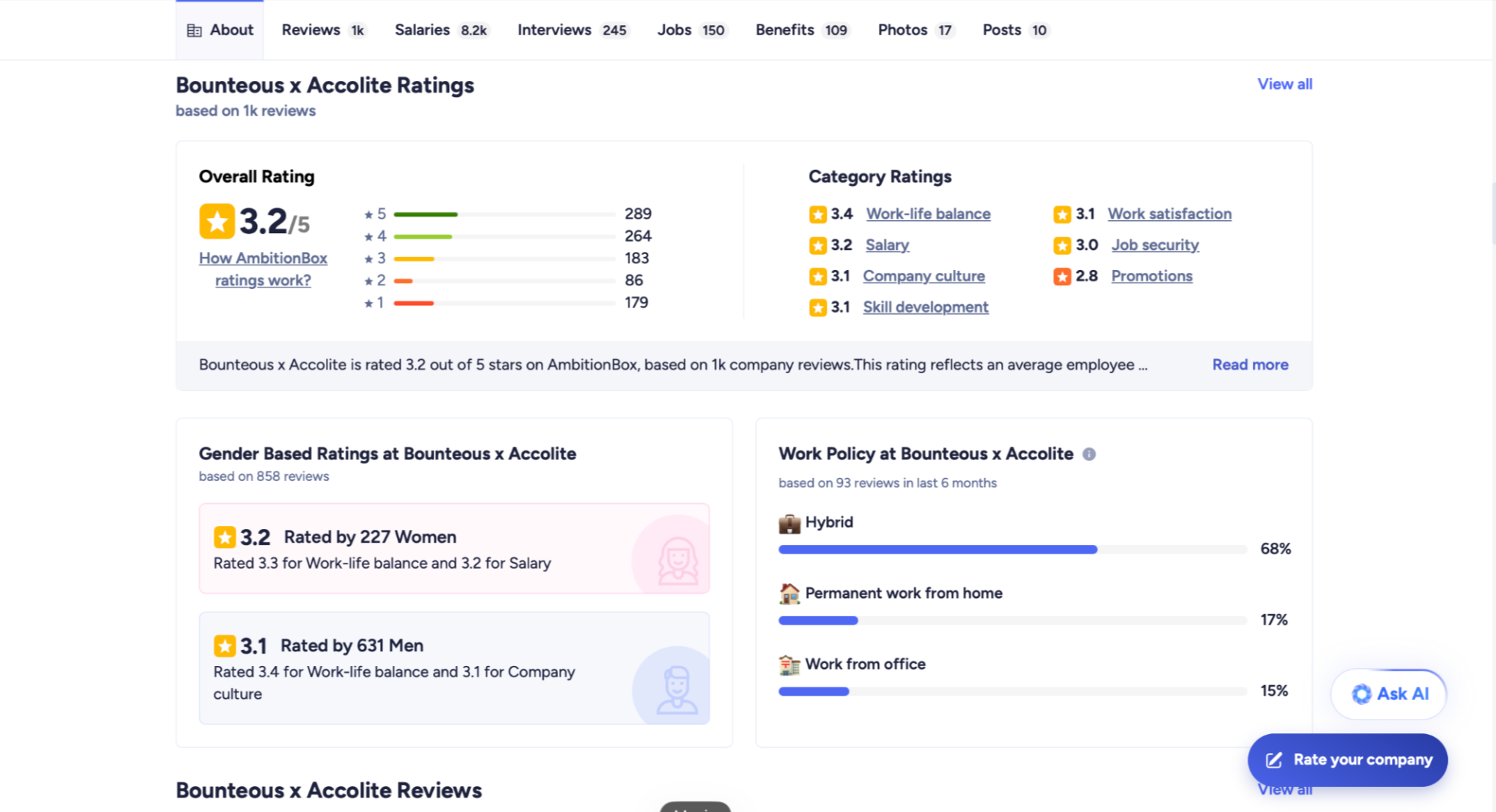
Task: Click the Hybrid work policy progress bar
Action: (1012, 550)
